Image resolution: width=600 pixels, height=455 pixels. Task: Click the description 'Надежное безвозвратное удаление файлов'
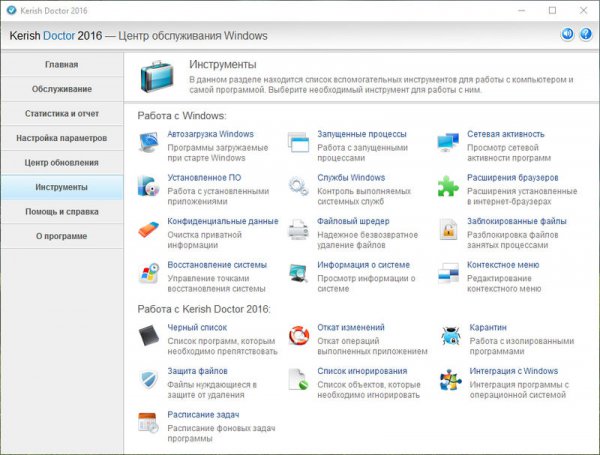[x=367, y=240]
